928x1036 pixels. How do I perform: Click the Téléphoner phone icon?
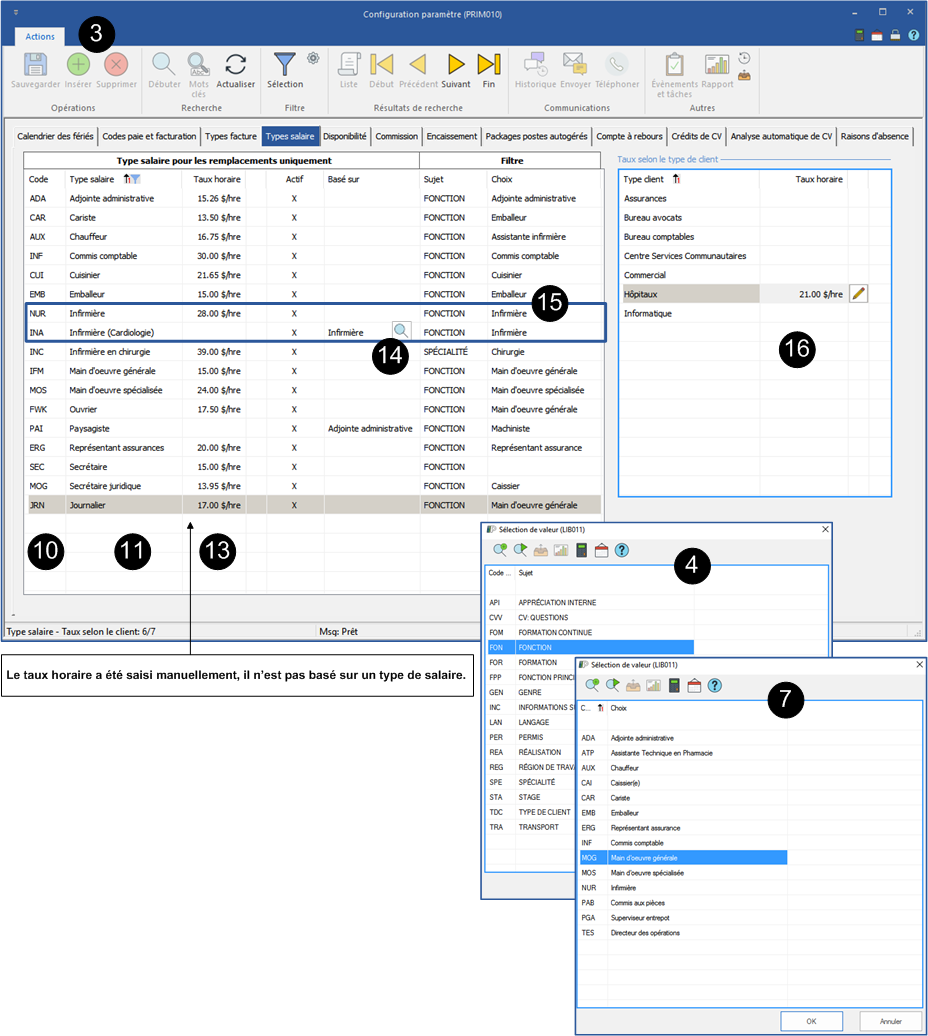pyautogui.click(x=616, y=65)
